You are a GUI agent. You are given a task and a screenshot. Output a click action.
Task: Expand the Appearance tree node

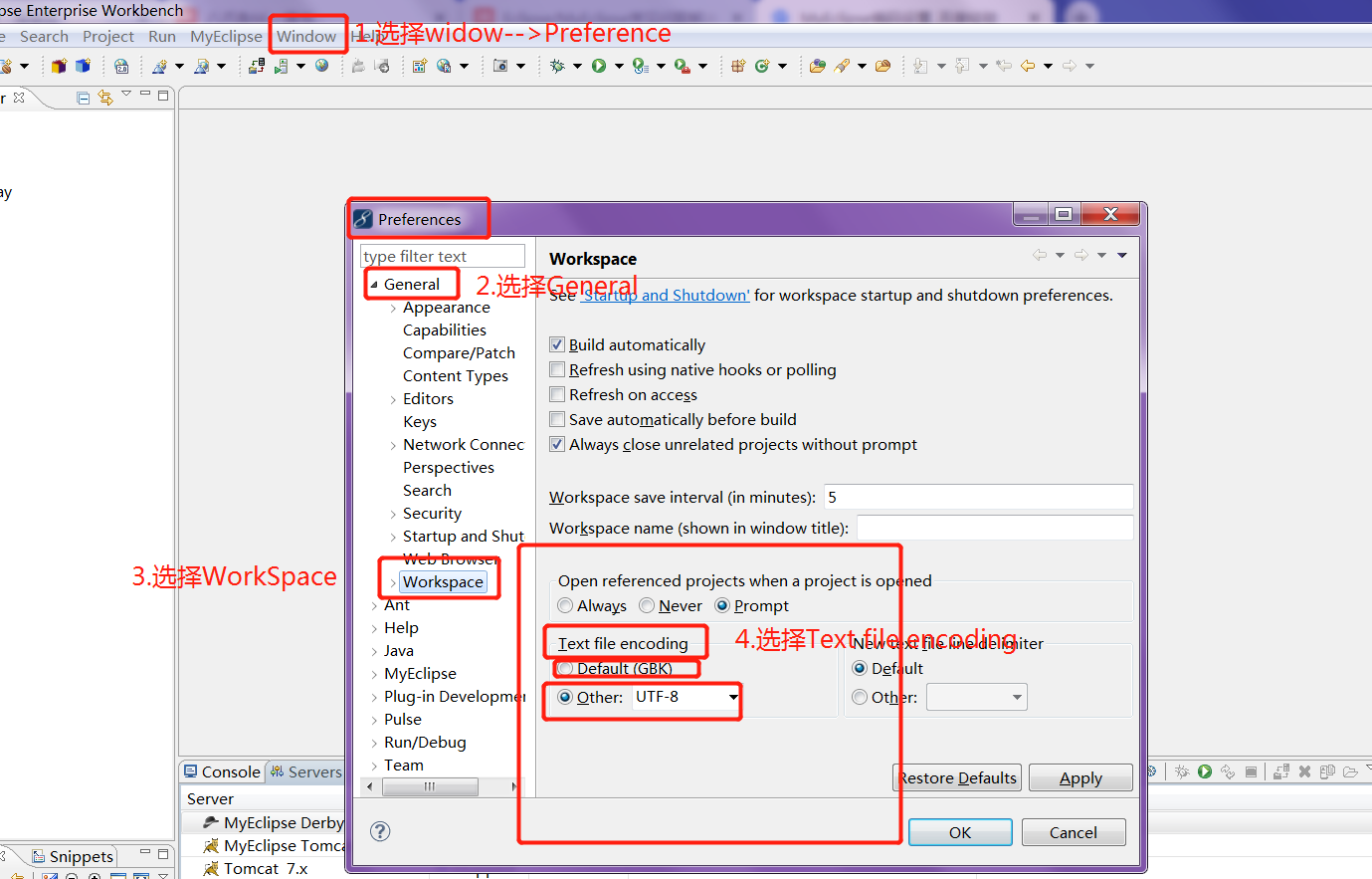click(x=393, y=308)
